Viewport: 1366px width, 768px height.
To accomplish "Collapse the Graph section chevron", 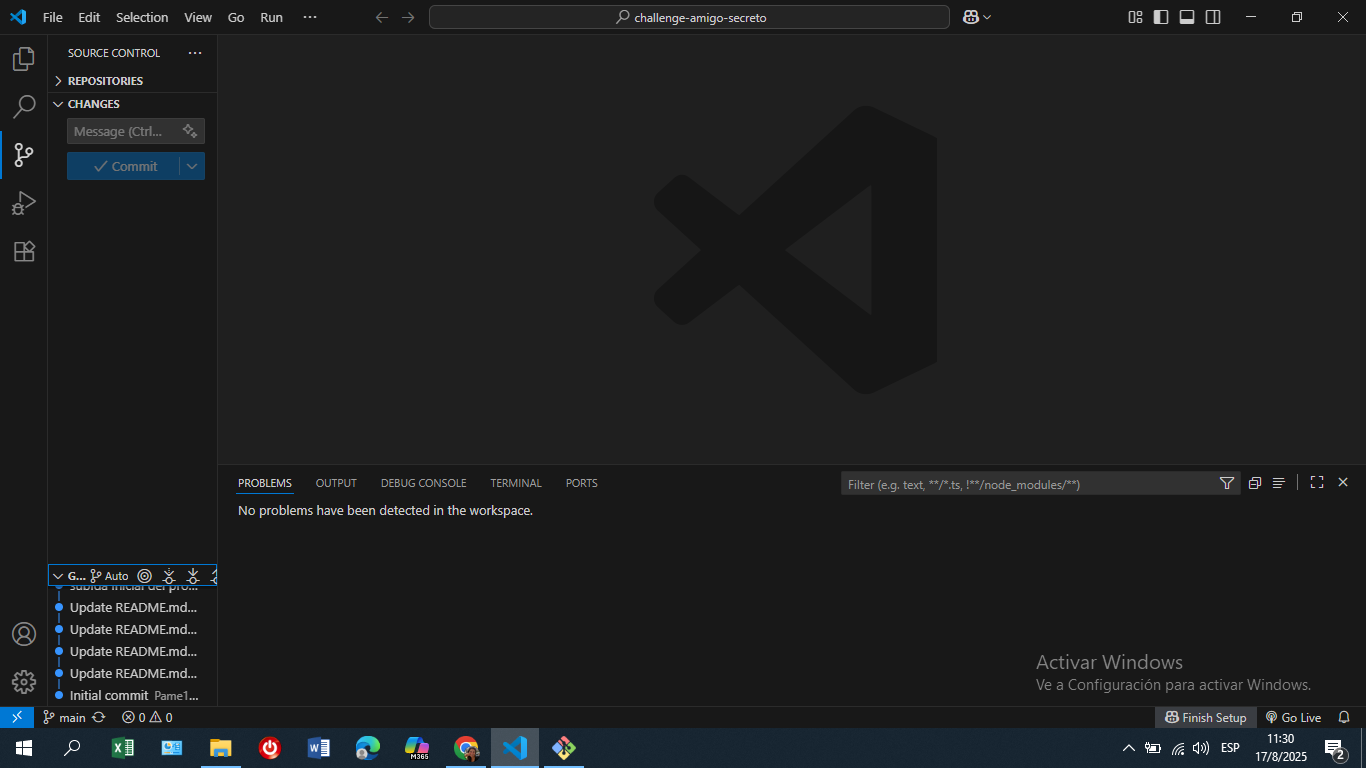I will tap(58, 576).
